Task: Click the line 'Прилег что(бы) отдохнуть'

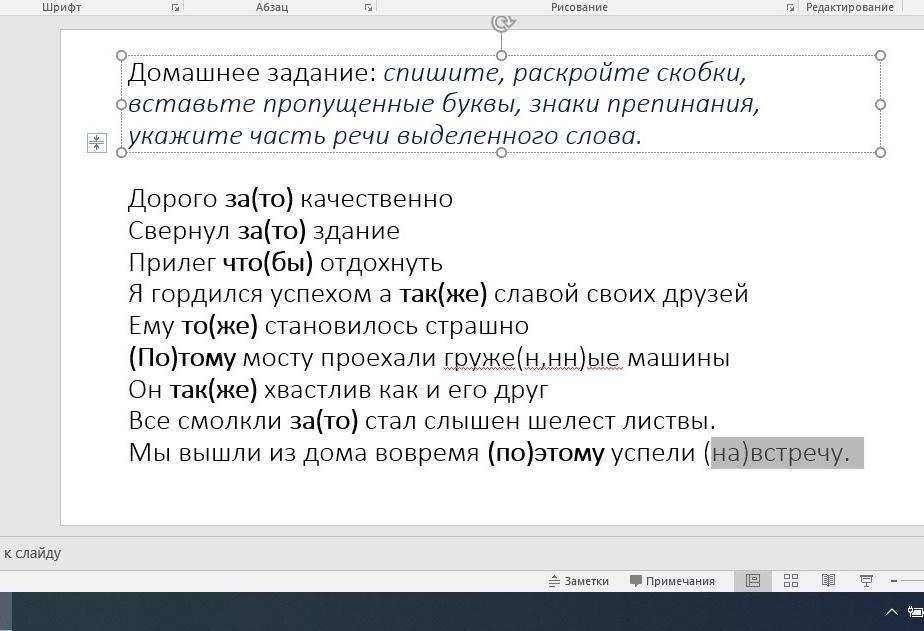Action: tap(285, 263)
